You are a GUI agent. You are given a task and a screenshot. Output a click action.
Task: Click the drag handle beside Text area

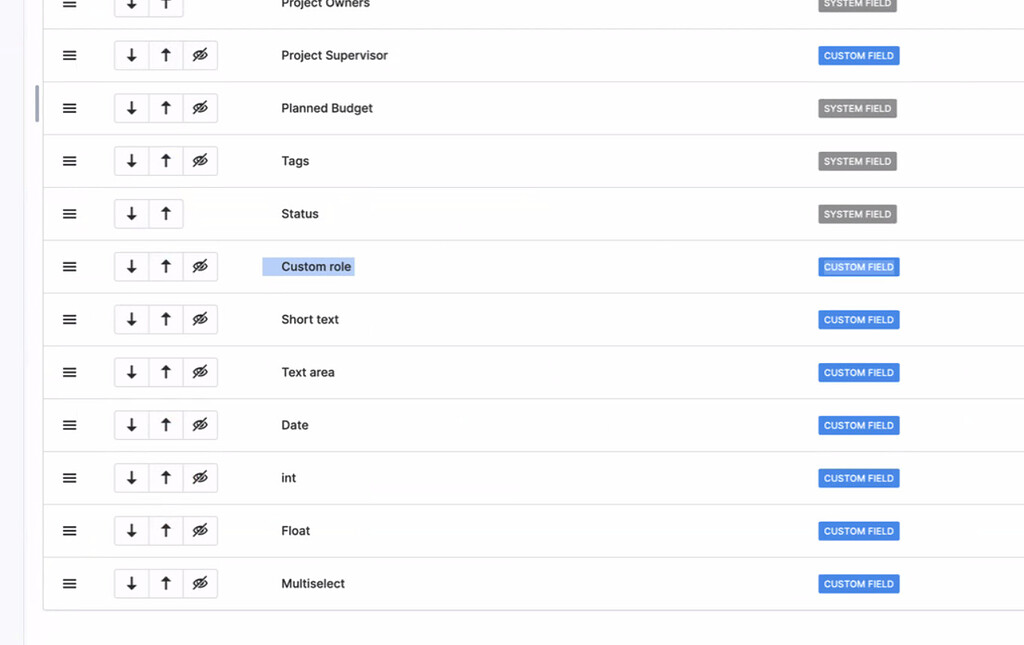pos(69,371)
